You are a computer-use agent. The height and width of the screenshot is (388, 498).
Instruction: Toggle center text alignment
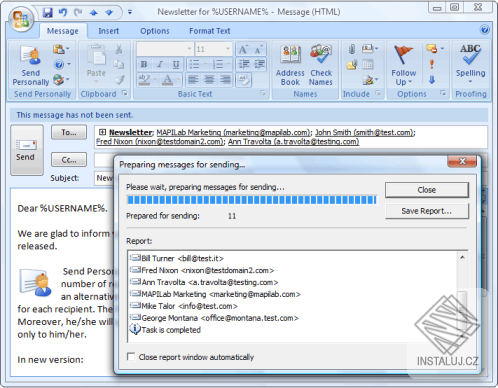(209, 80)
